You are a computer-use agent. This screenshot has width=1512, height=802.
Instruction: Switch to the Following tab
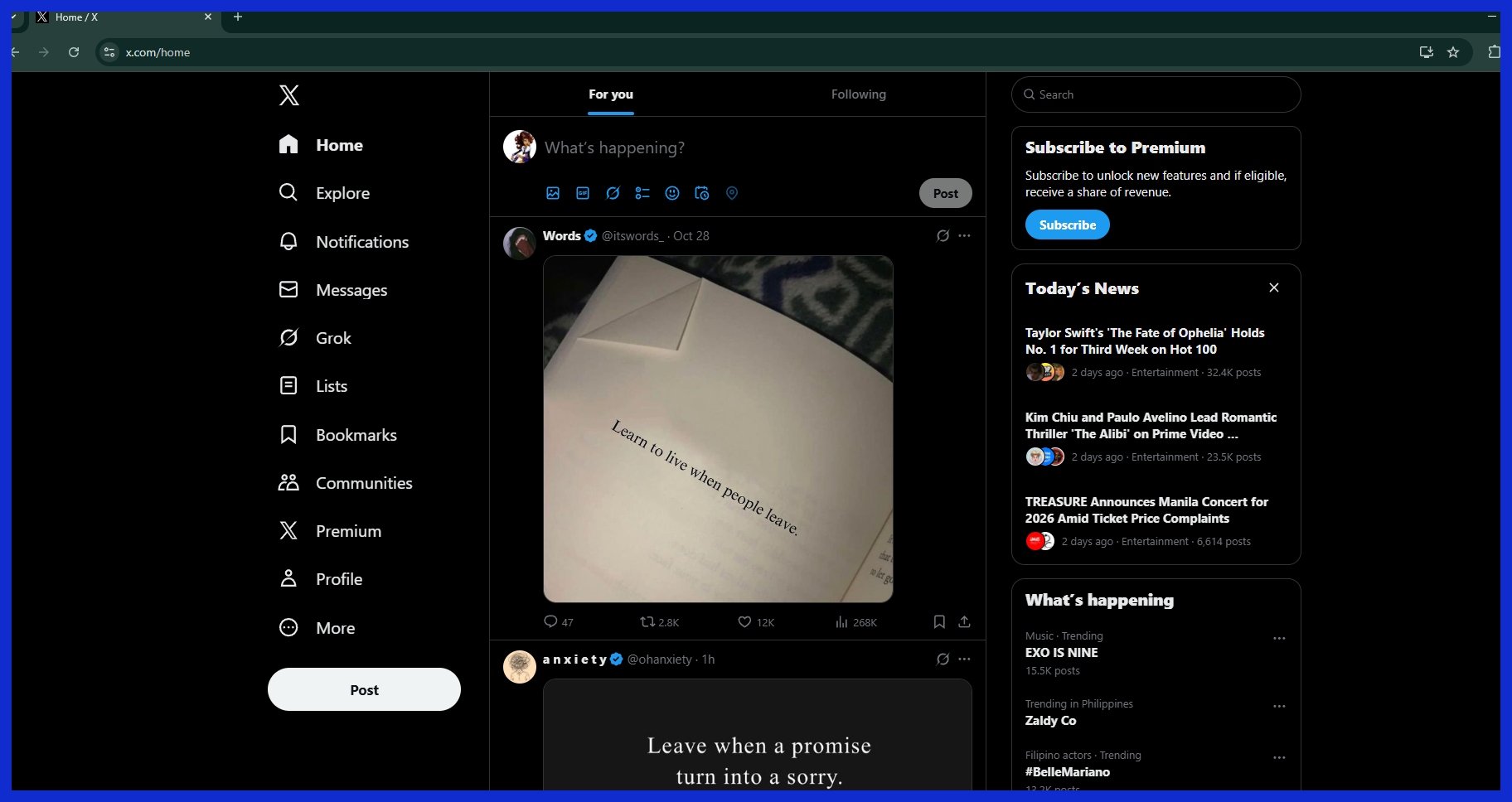(859, 94)
